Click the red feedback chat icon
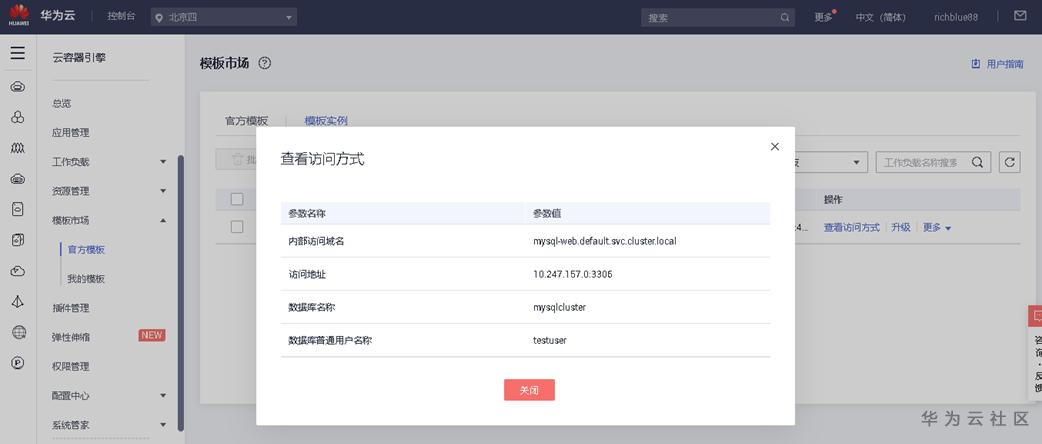1042x444 pixels. pyautogui.click(x=1035, y=317)
